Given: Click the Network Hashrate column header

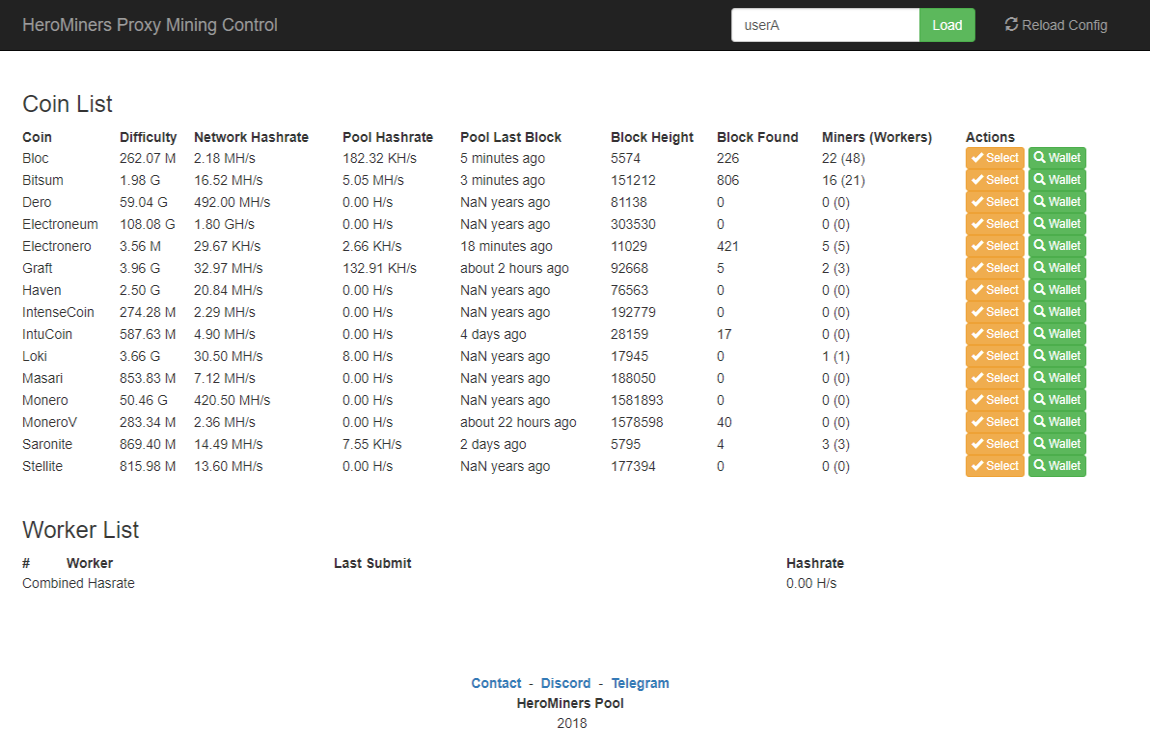Looking at the screenshot, I should [251, 137].
